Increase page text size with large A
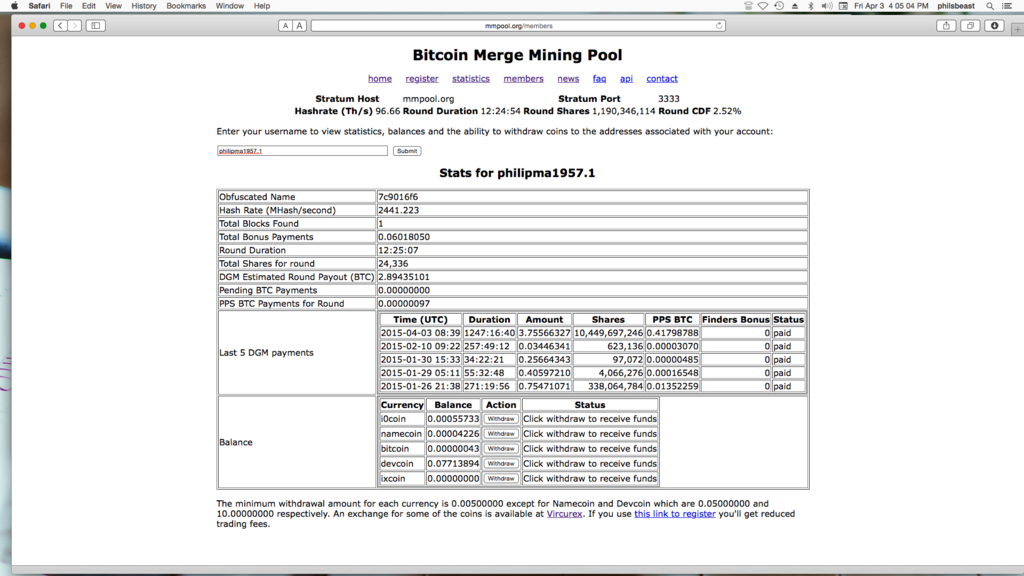The image size is (1024, 576). coord(300,25)
